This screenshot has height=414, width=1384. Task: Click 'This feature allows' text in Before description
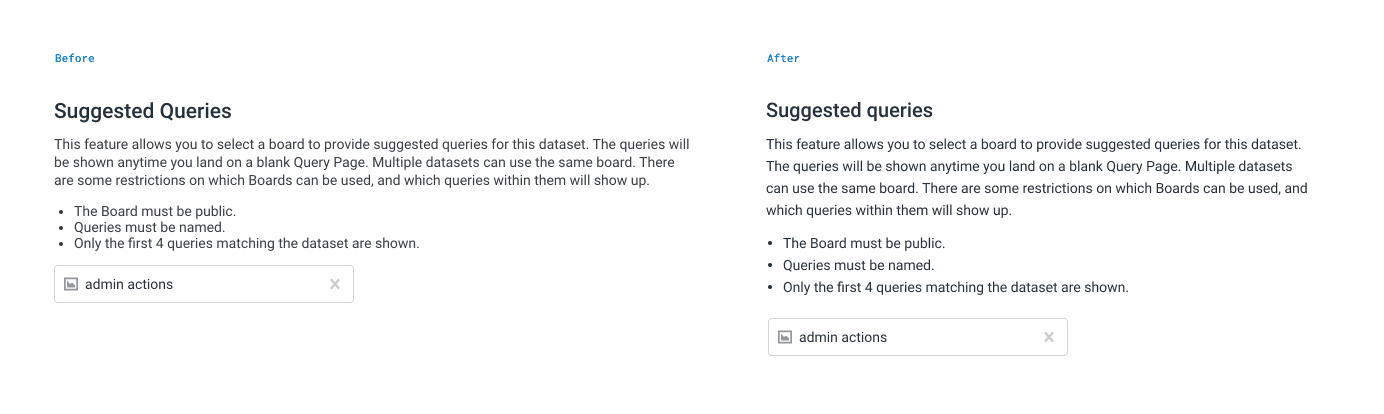(x=110, y=145)
